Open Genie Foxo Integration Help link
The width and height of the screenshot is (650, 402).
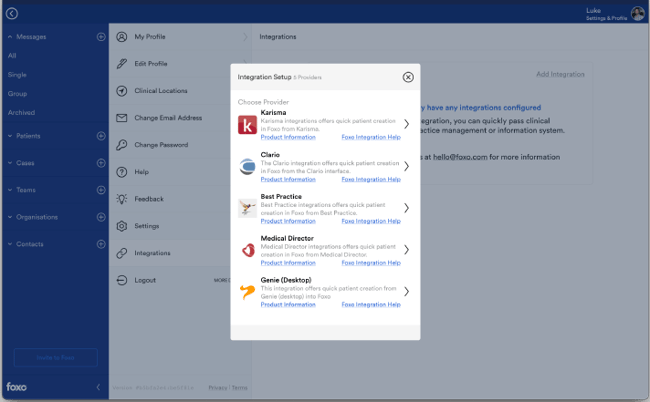click(x=371, y=305)
